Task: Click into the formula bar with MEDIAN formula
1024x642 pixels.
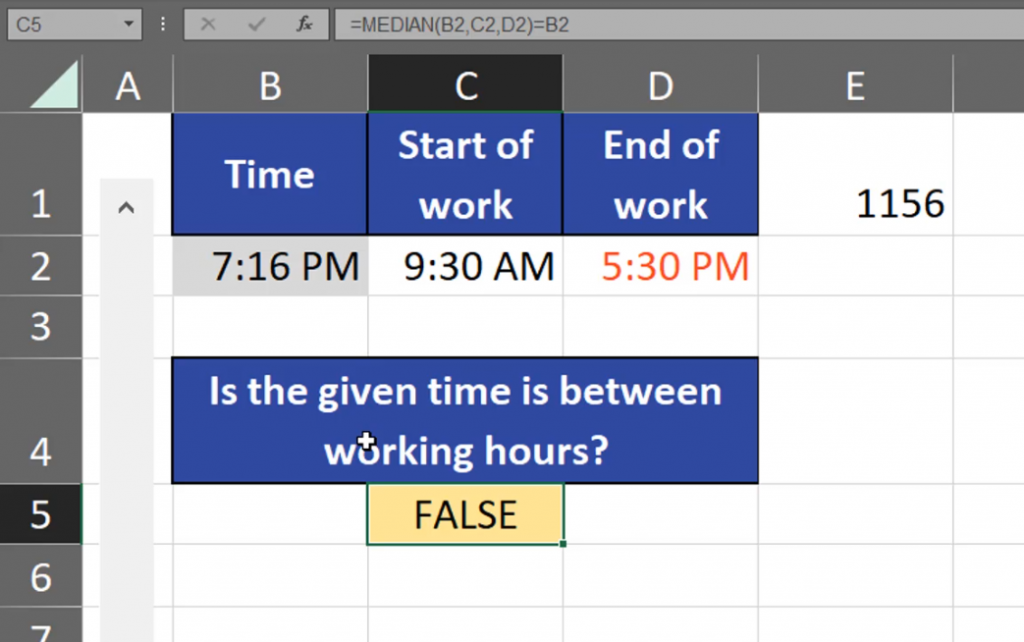Action: click(x=680, y=24)
